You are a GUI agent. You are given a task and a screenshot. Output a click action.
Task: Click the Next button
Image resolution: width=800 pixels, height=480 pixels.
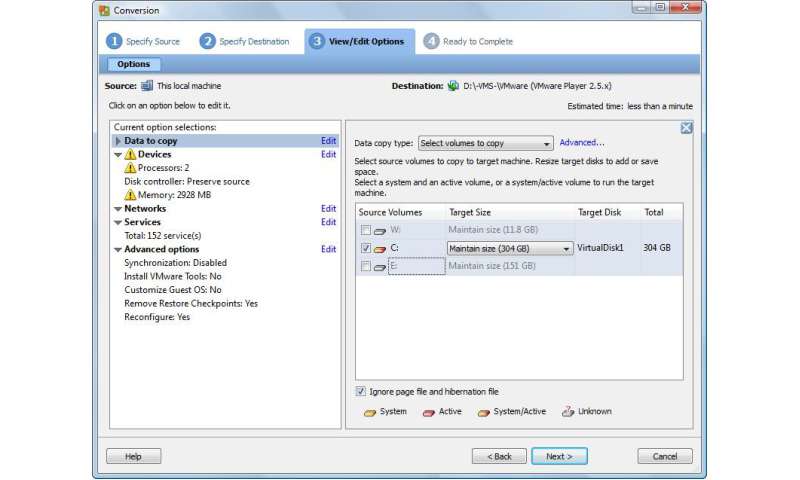coord(559,456)
